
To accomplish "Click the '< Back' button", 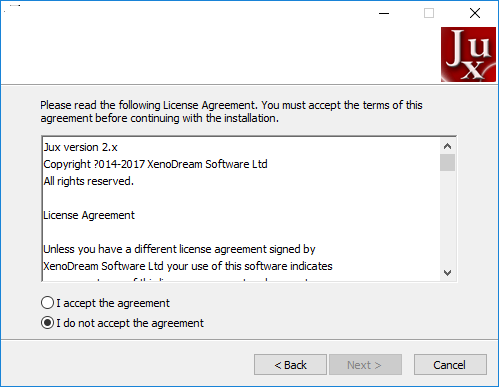I will point(290,365).
